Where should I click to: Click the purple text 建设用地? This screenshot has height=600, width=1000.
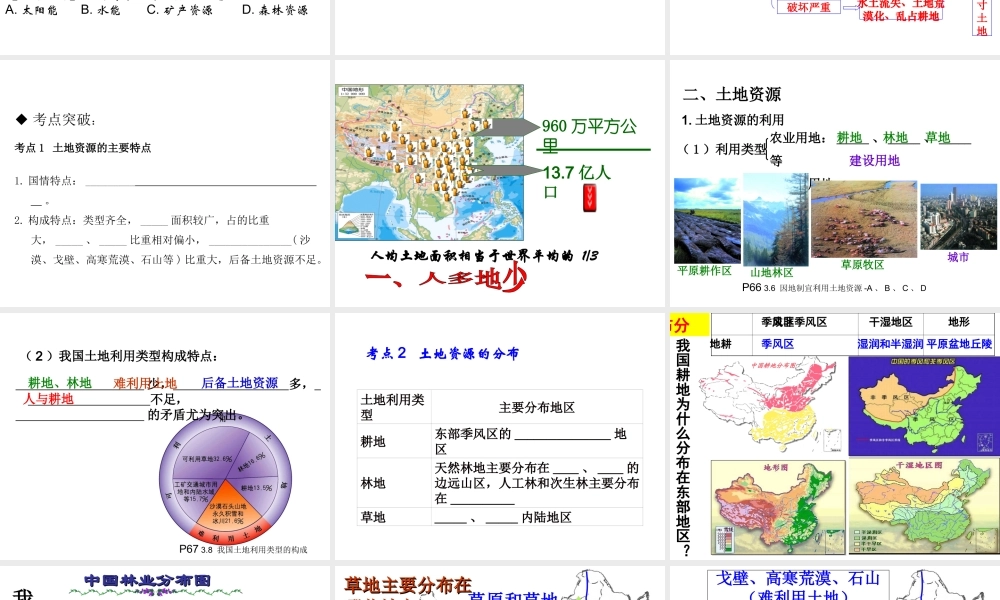pos(874,161)
